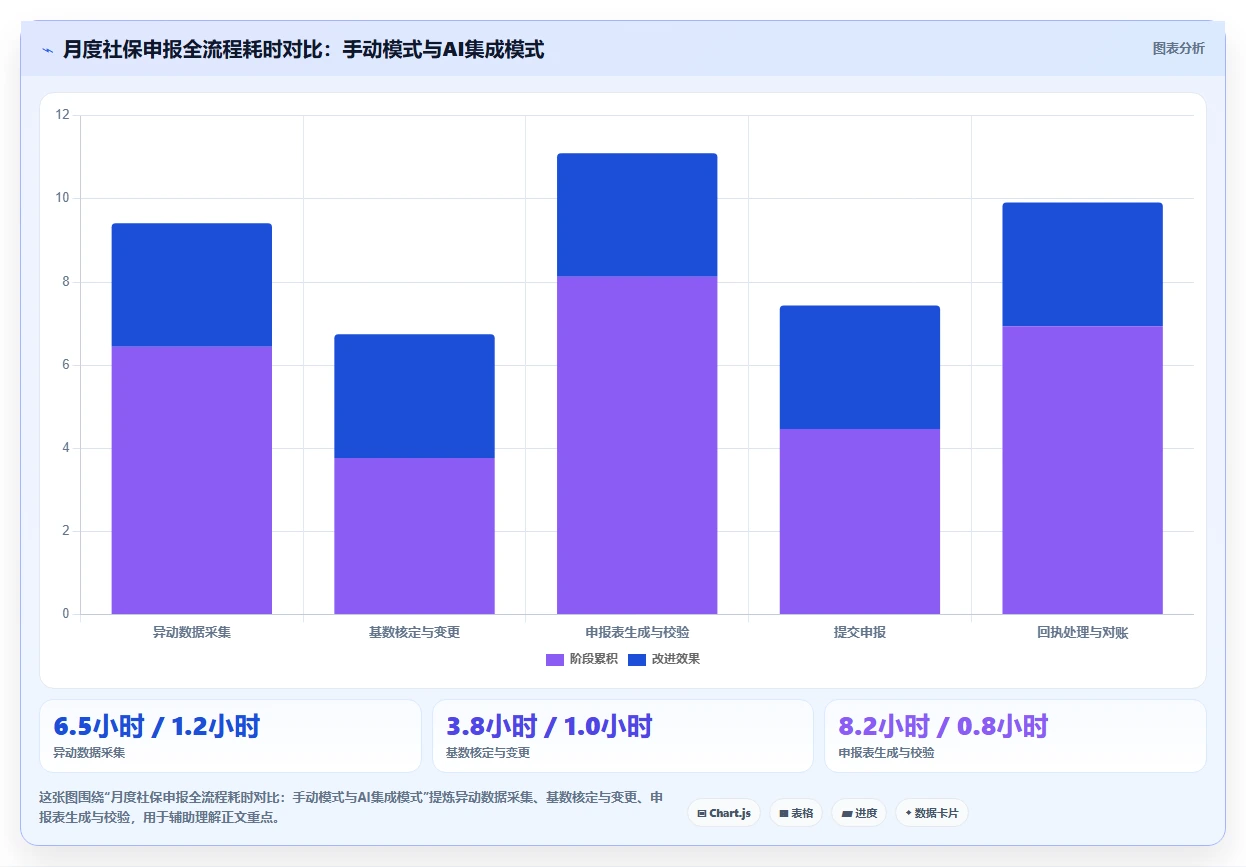The width and height of the screenshot is (1246, 867).
Task: Toggle the 阶段累积 legend entry
Action: point(581,659)
